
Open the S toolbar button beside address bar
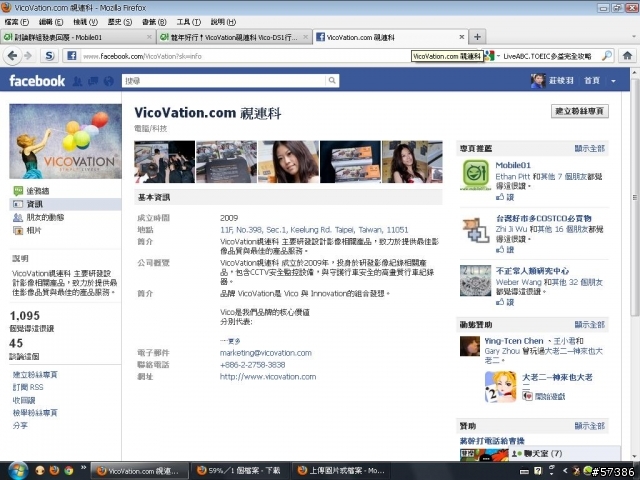[50, 56]
